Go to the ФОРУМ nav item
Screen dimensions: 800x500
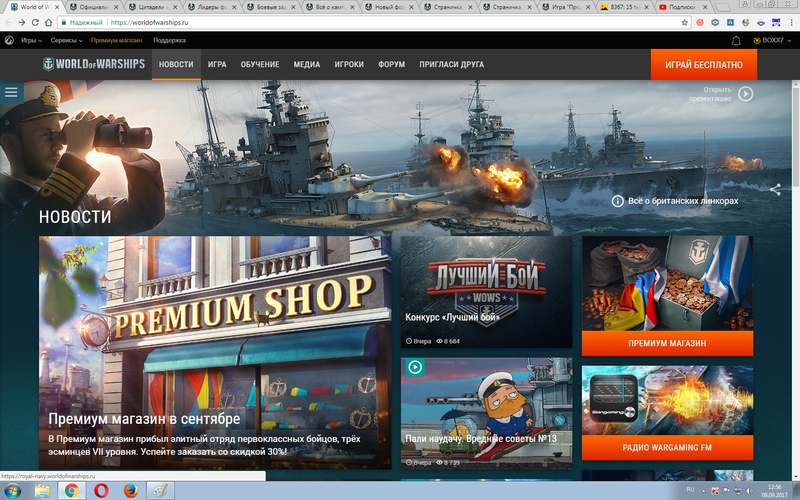point(391,64)
